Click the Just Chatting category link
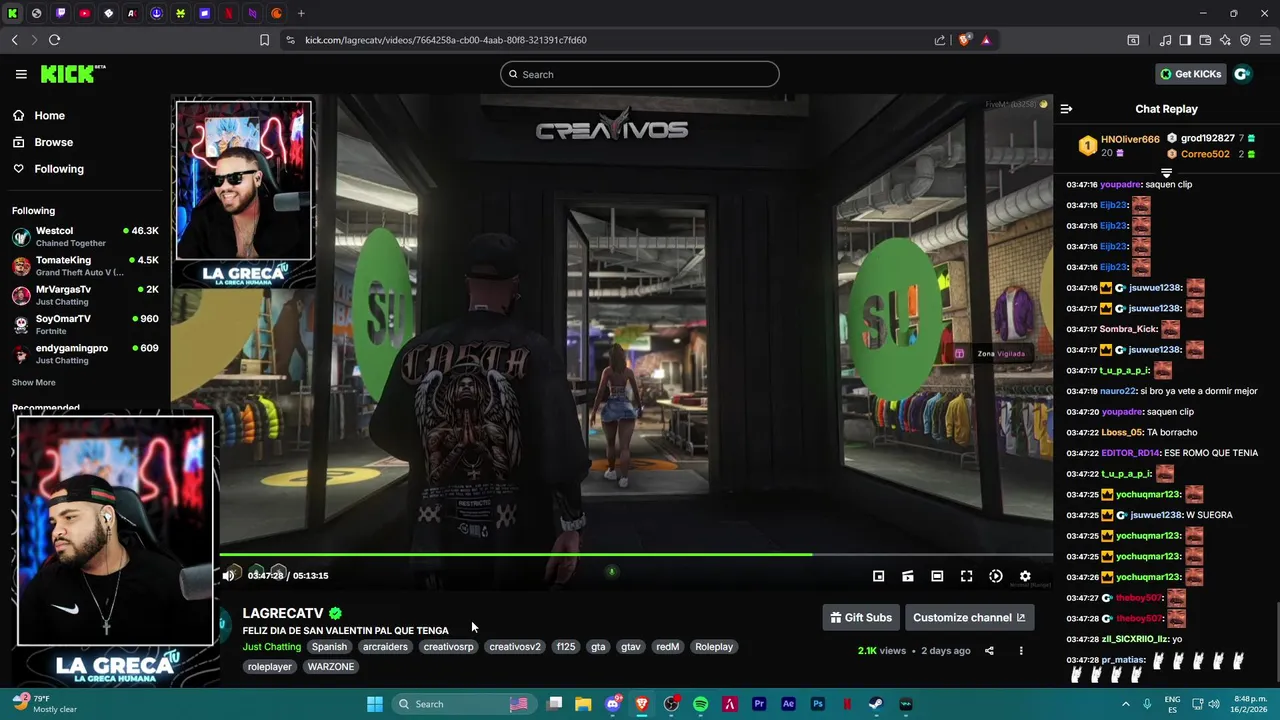Viewport: 1280px width, 720px height. pyautogui.click(x=271, y=647)
